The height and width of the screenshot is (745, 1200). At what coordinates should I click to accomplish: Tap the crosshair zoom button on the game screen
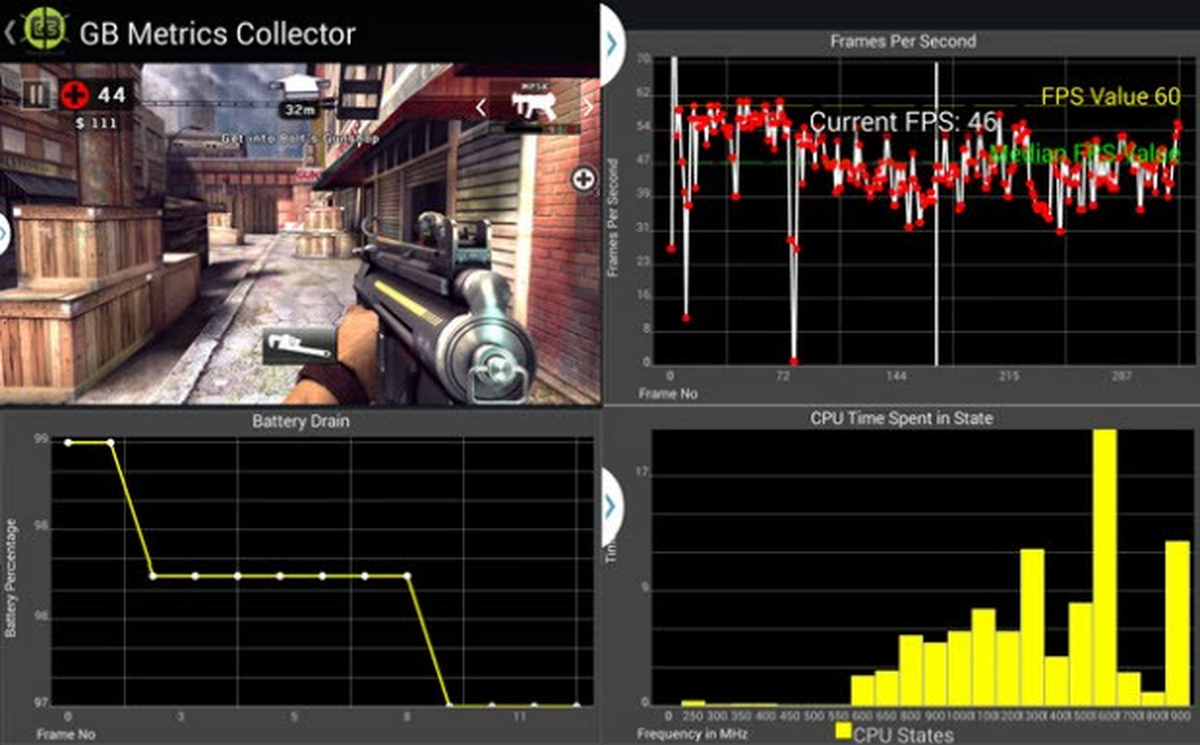[x=584, y=179]
